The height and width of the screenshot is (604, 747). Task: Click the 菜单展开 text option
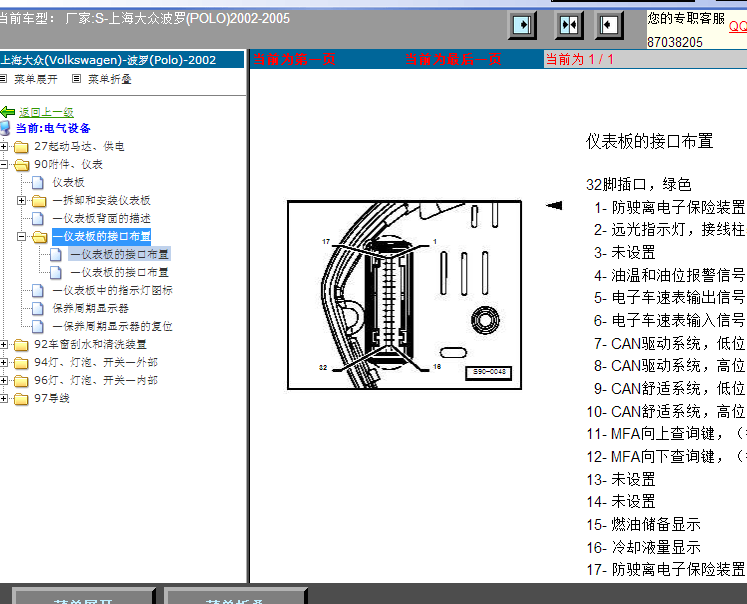[x=36, y=79]
